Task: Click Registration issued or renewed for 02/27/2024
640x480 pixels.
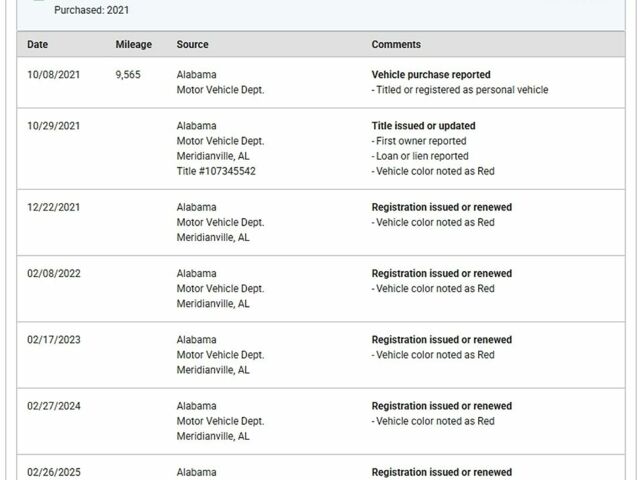Action: (442, 406)
